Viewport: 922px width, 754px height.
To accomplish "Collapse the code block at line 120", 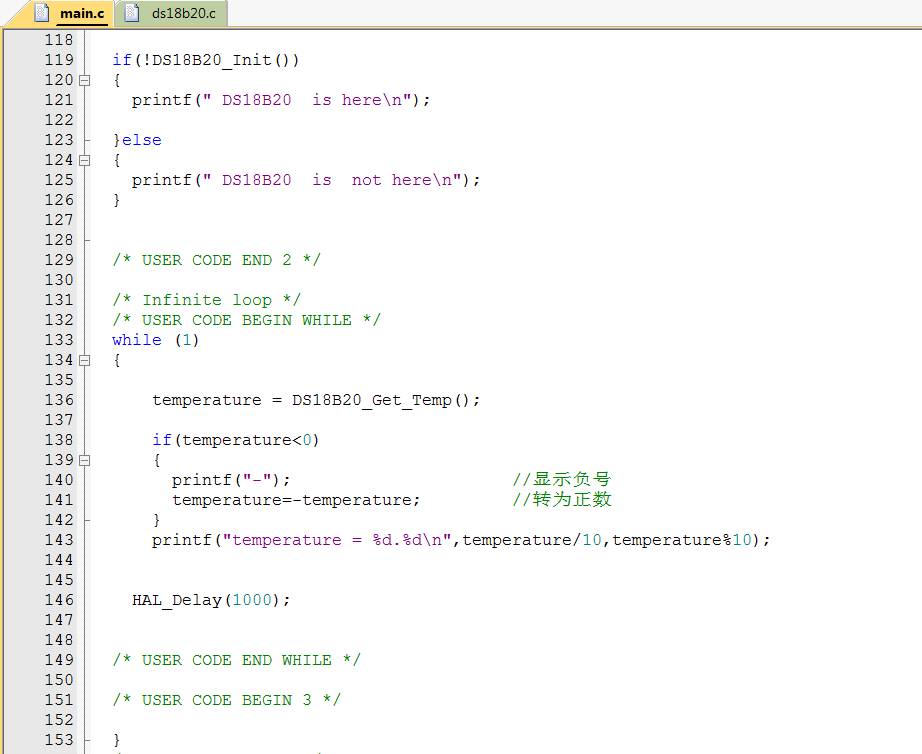I will click(x=85, y=80).
